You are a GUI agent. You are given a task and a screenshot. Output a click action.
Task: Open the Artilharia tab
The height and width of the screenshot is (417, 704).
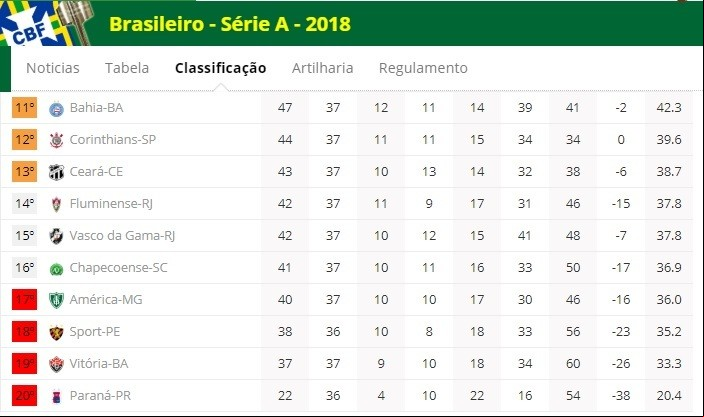[322, 68]
